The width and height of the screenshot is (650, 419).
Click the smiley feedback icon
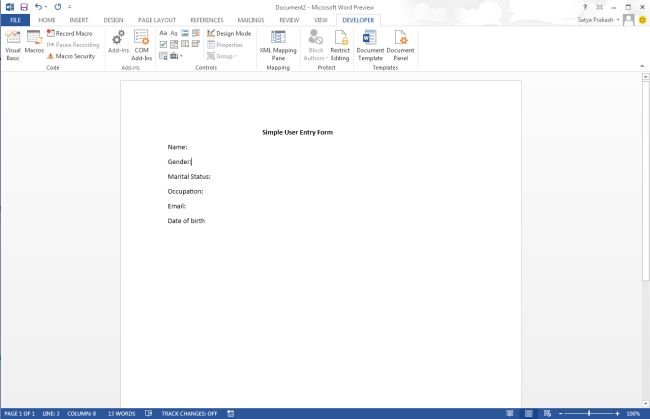pos(643,19)
